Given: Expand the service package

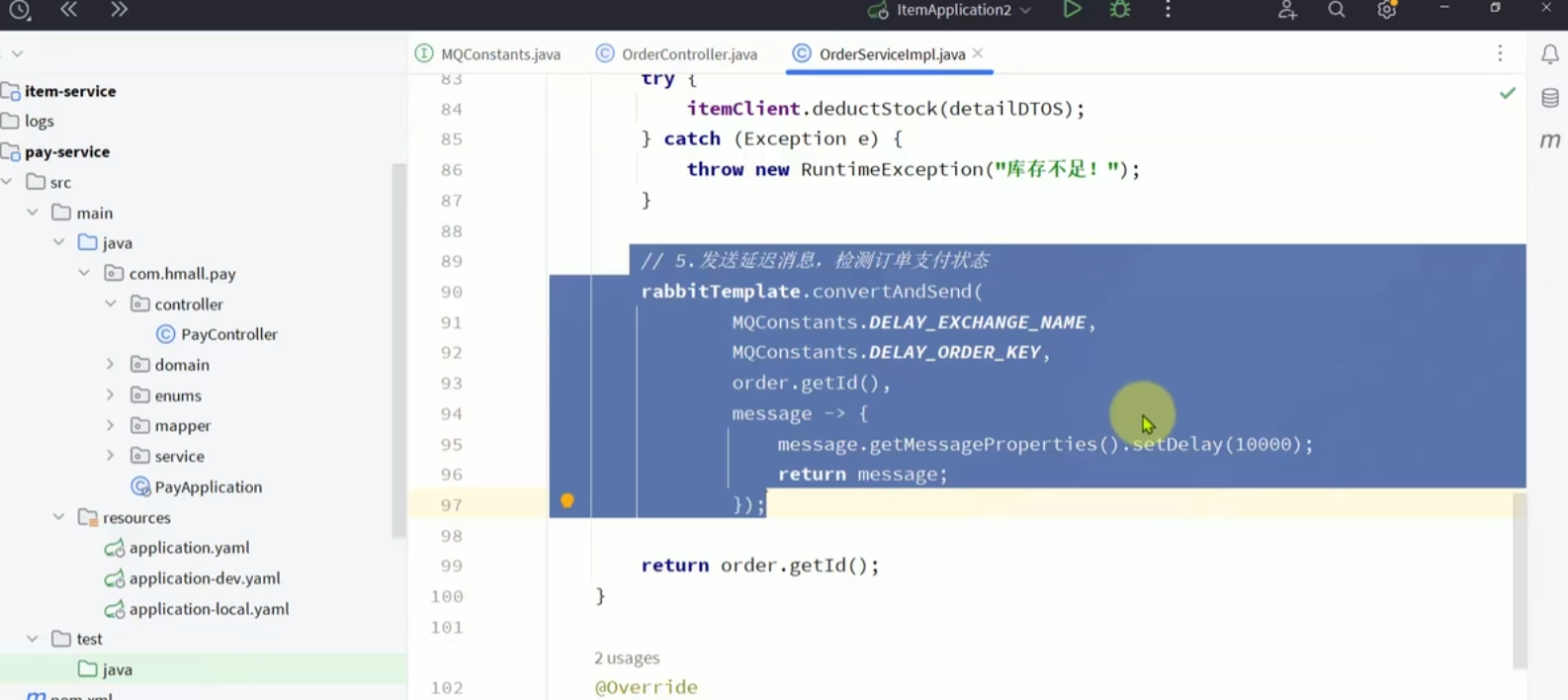Looking at the screenshot, I should pyautogui.click(x=111, y=456).
